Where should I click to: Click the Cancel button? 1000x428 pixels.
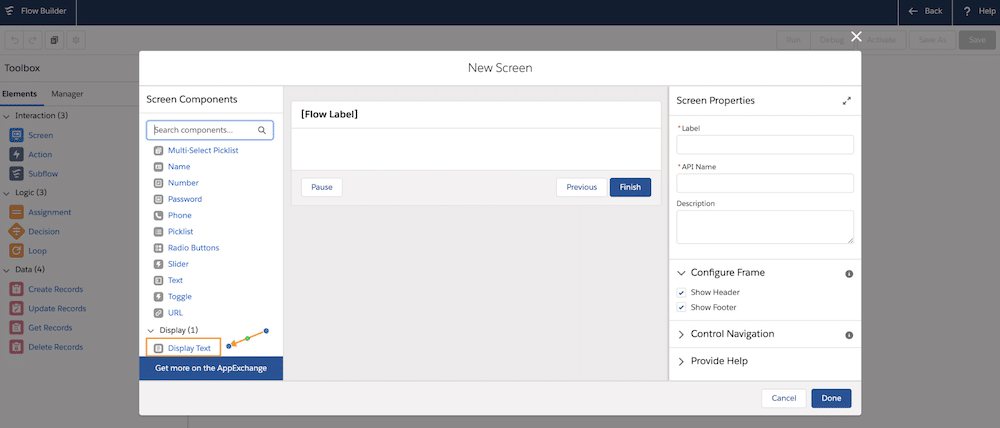click(x=784, y=398)
